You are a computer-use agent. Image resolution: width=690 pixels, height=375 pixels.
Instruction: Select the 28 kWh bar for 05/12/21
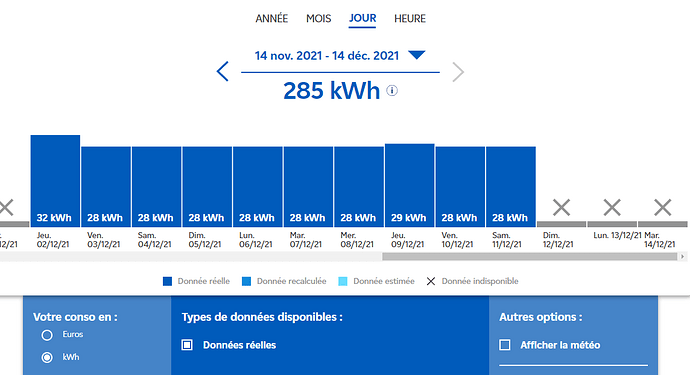tap(207, 187)
